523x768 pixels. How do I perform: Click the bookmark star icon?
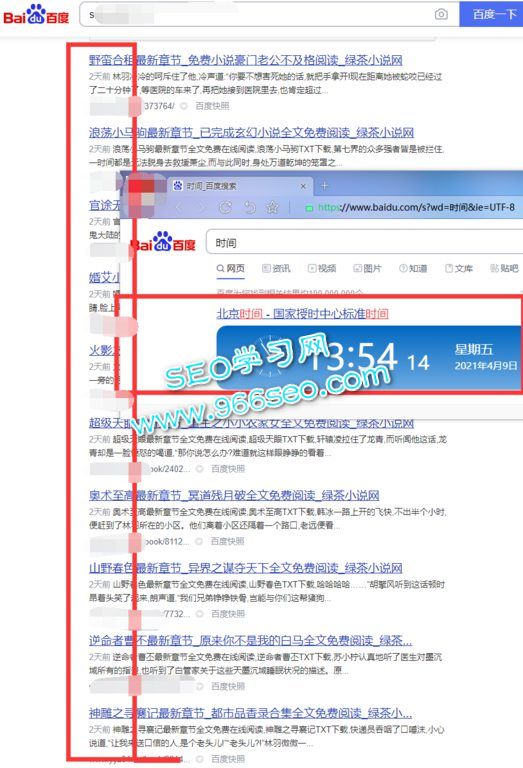272,208
